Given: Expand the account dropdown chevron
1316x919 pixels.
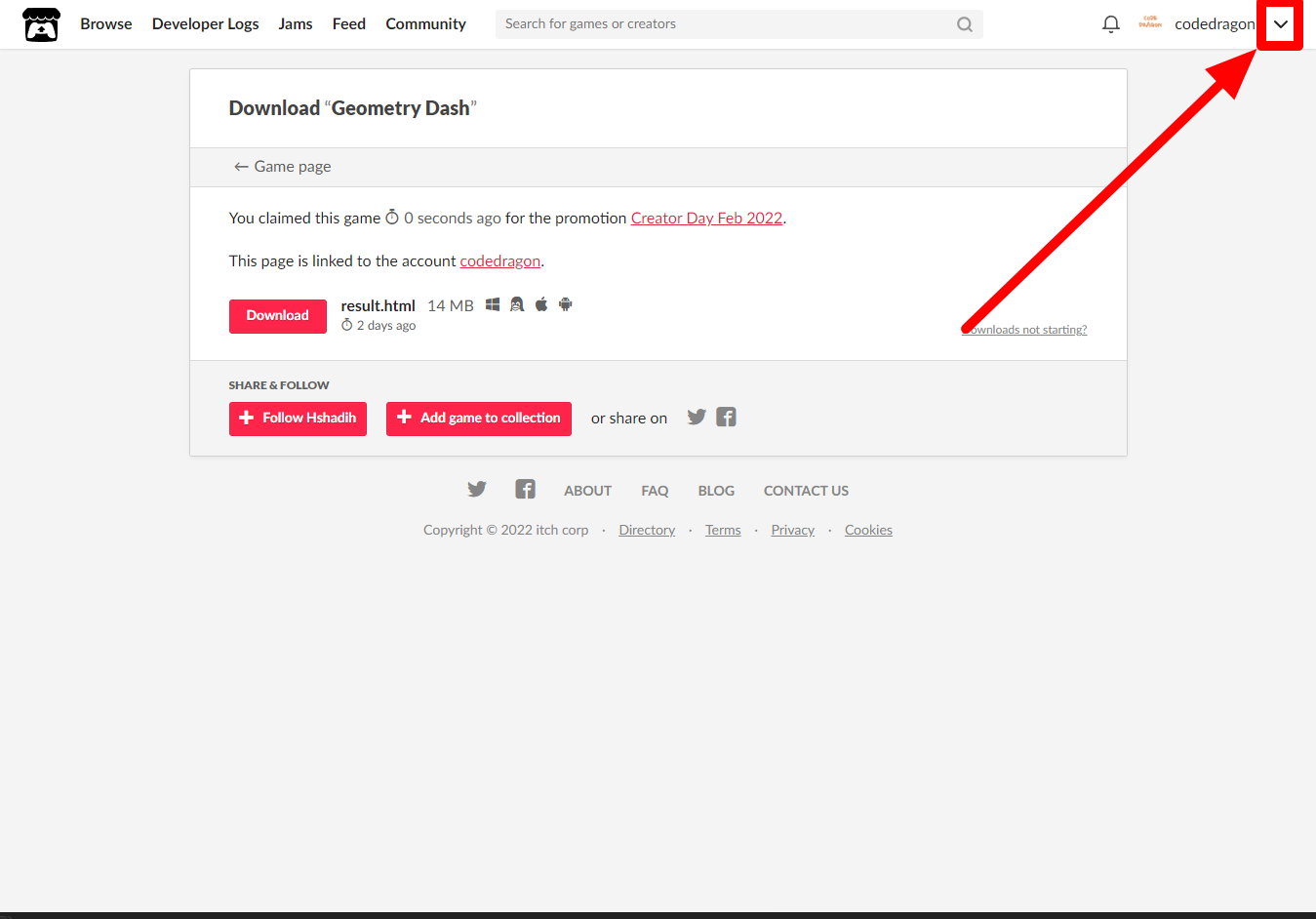Looking at the screenshot, I should (1281, 24).
